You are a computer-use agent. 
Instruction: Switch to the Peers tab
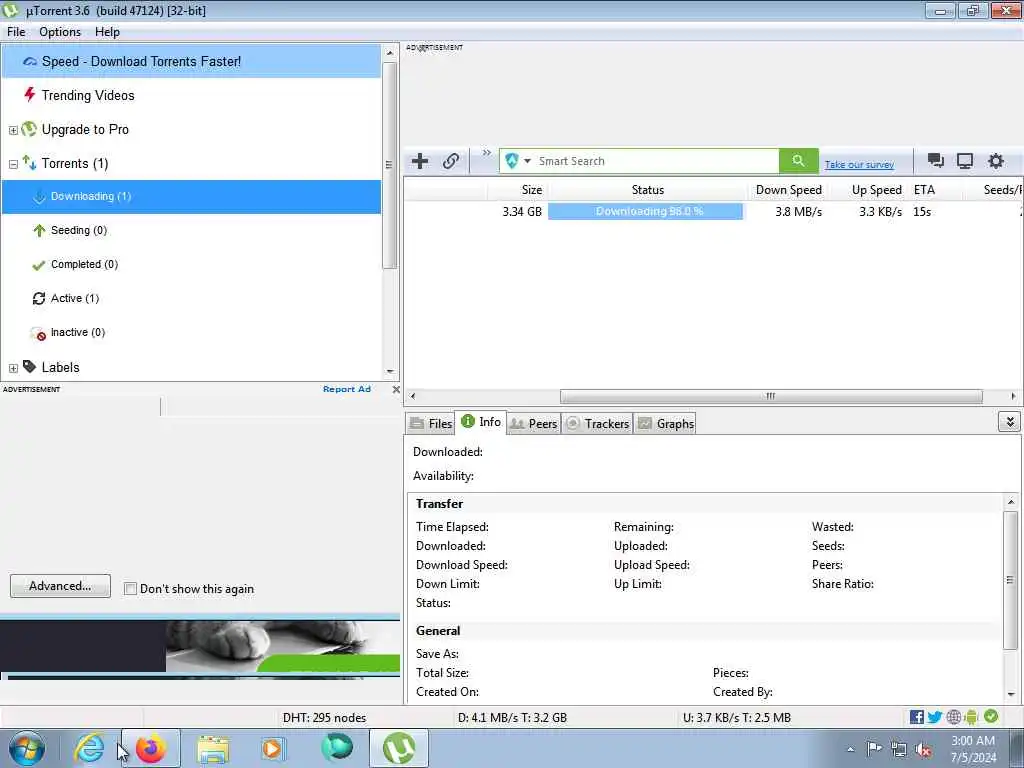(534, 423)
